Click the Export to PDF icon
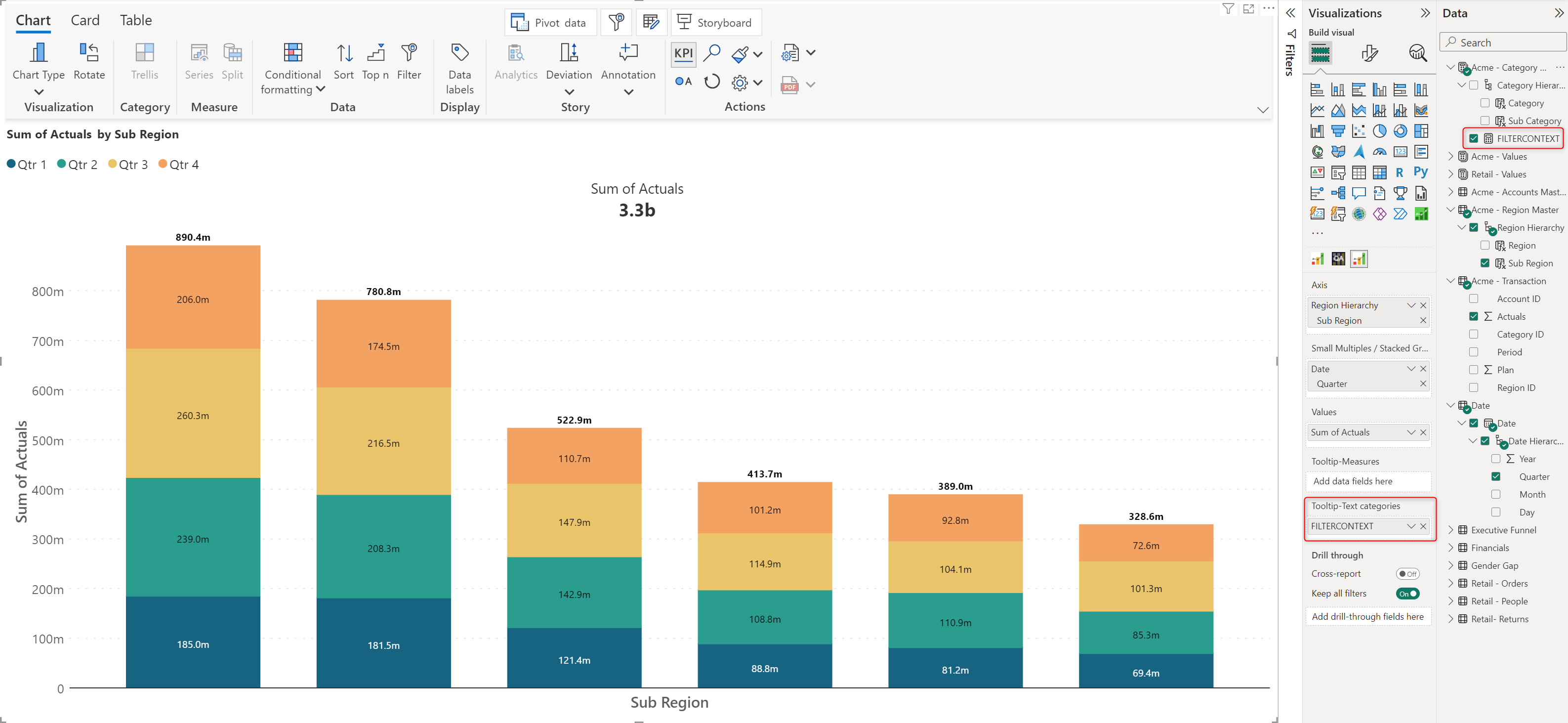This screenshot has width=1568, height=723. [x=789, y=85]
